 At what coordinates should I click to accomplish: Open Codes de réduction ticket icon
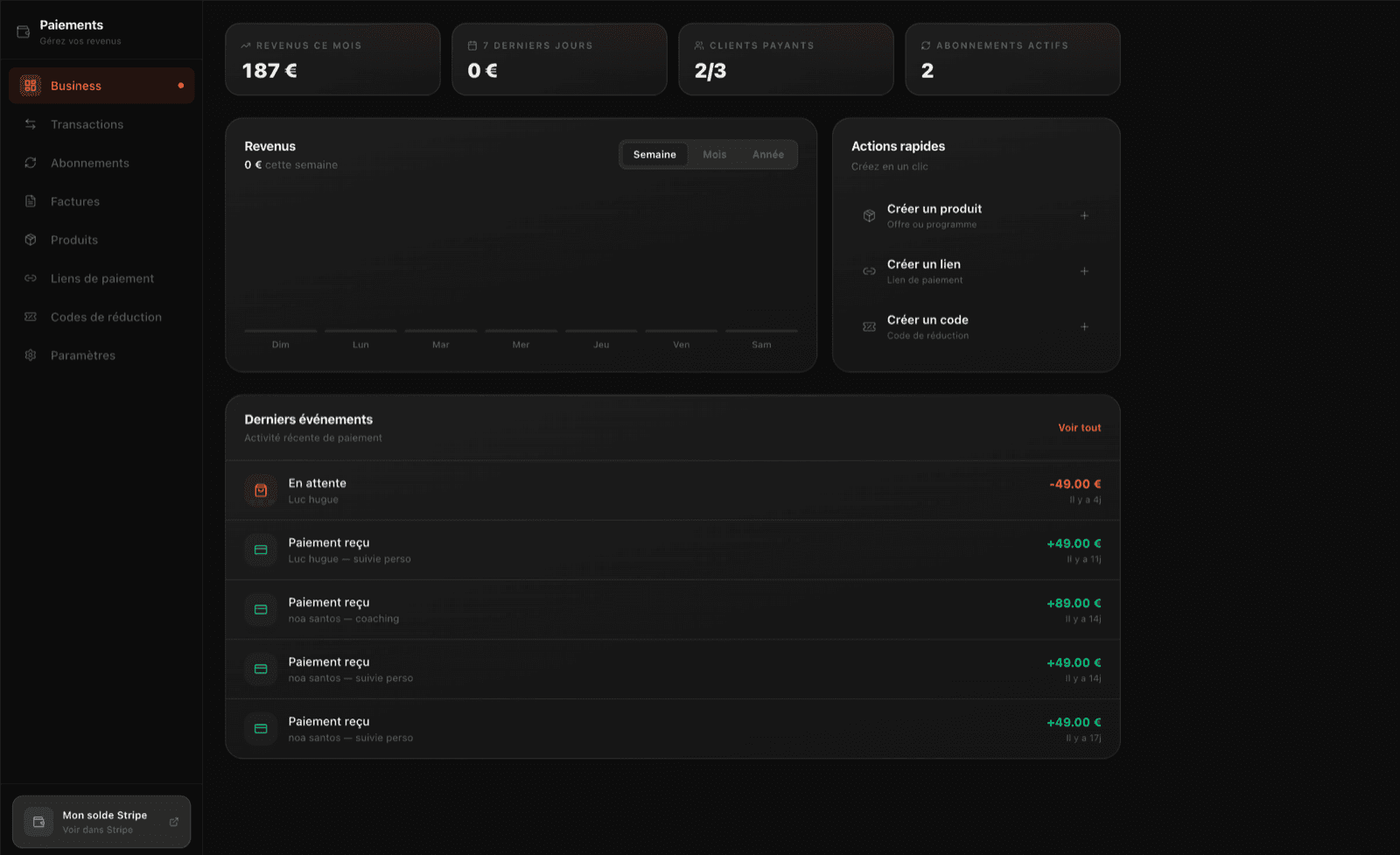click(x=31, y=316)
